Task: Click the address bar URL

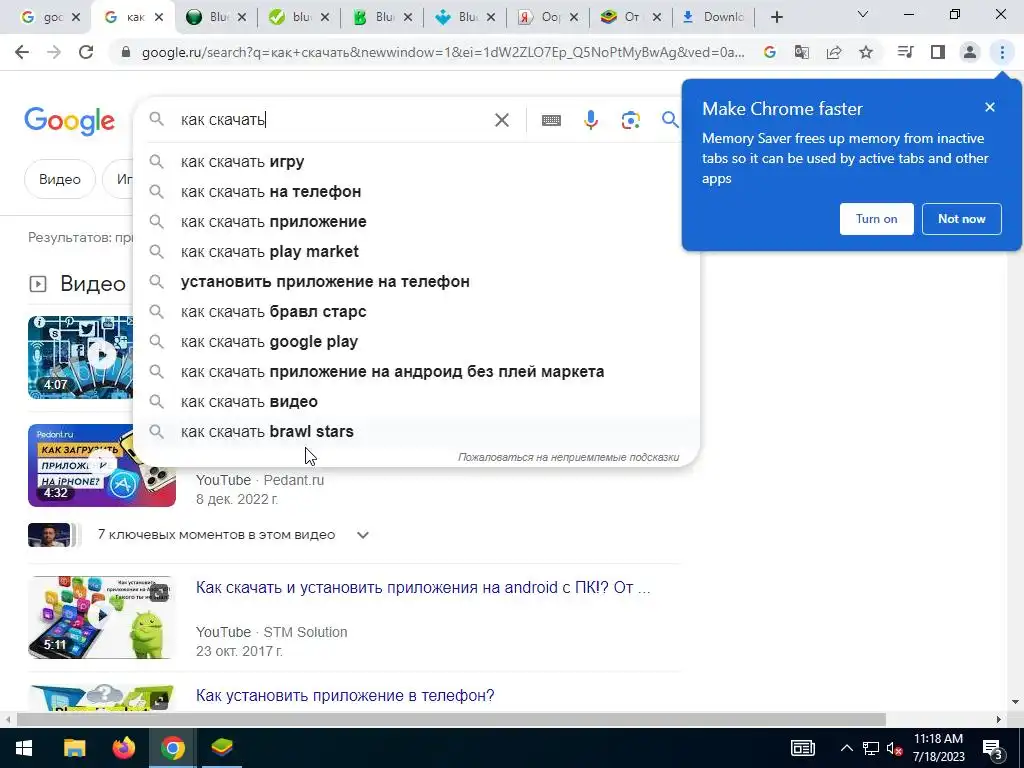Action: 443,52
